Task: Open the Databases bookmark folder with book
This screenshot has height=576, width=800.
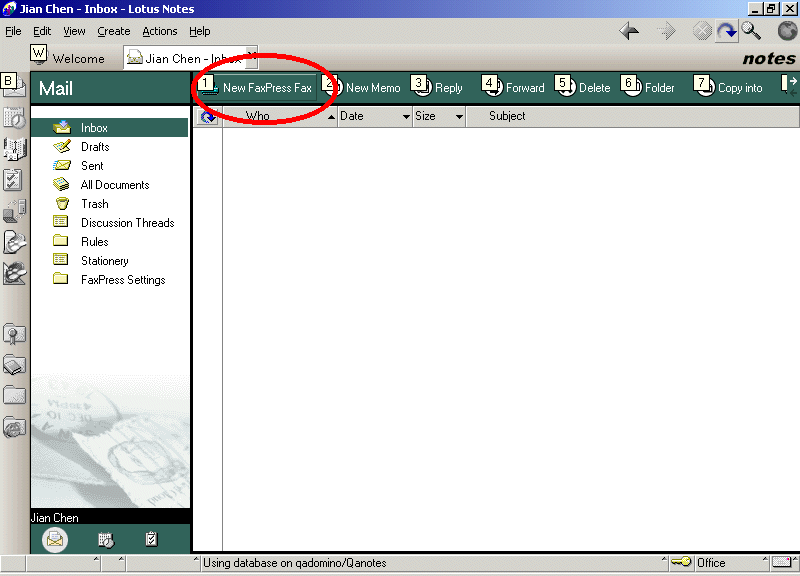Action: (x=14, y=365)
